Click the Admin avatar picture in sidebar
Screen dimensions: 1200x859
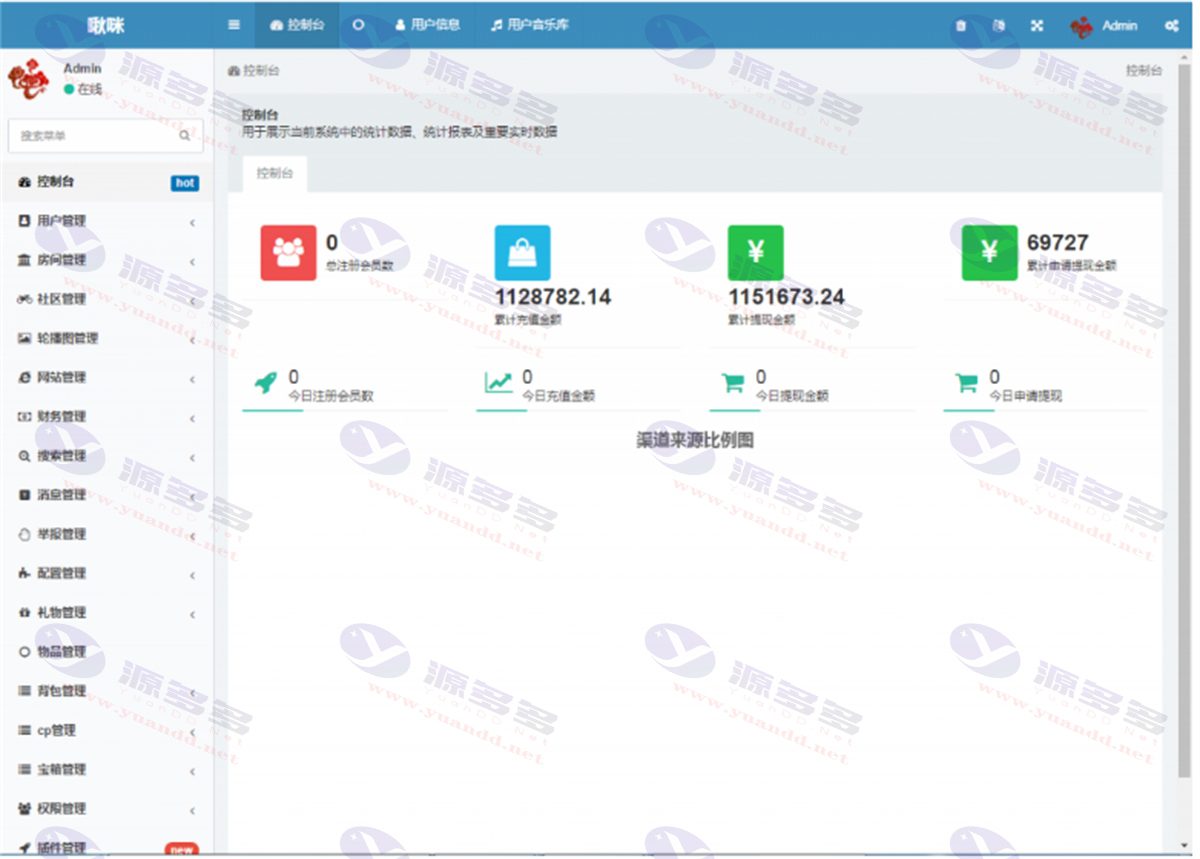(29, 80)
